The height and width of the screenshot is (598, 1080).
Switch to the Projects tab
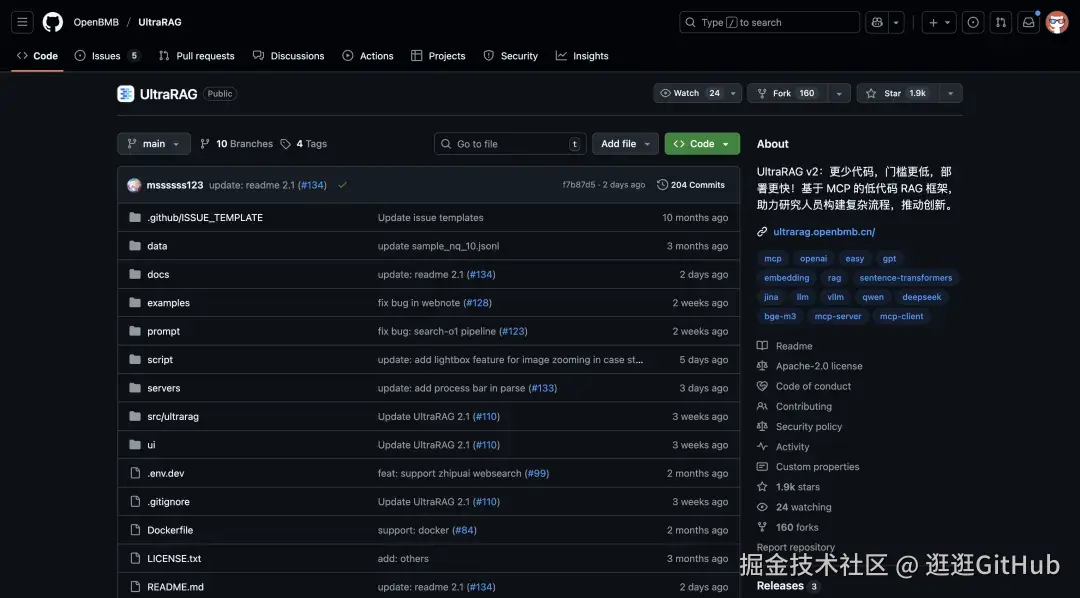438,56
